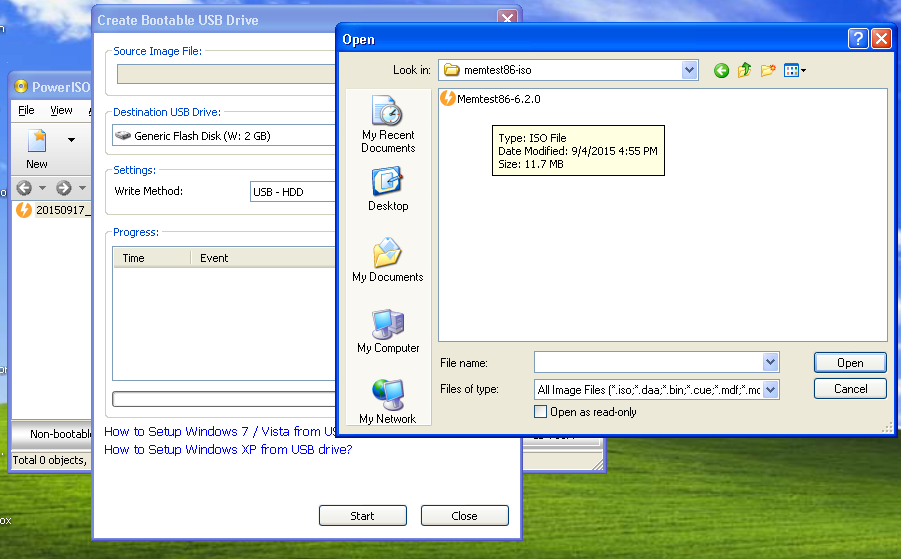The width and height of the screenshot is (901, 559).
Task: Click Total 0 objects status text
Action: point(50,460)
